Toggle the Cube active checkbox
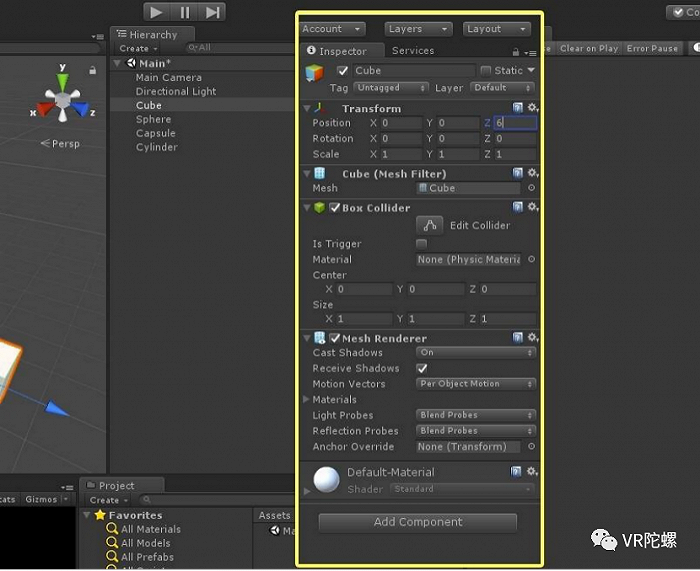This screenshot has width=700, height=571. [342, 71]
